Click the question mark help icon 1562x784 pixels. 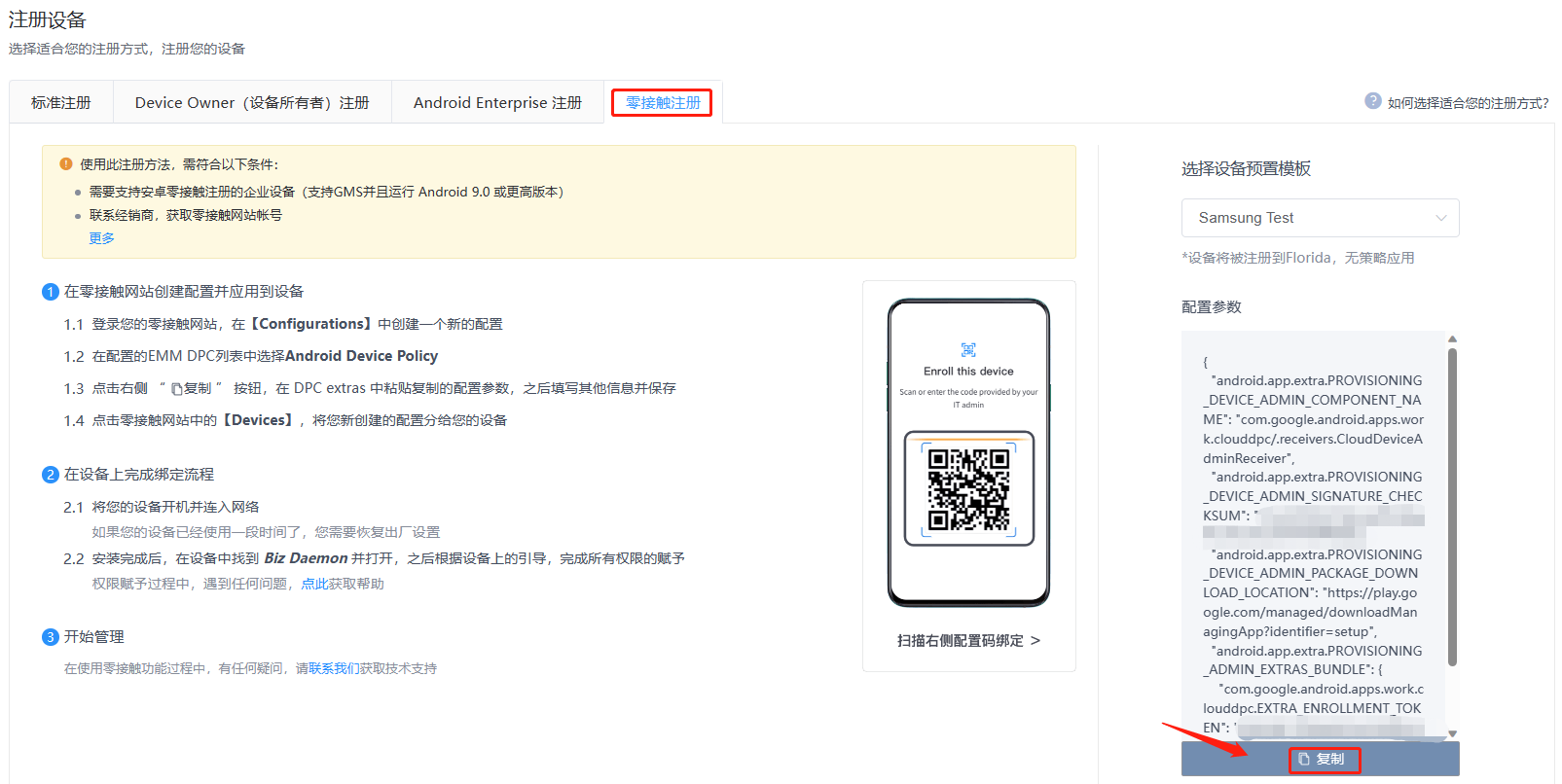[x=1373, y=101]
